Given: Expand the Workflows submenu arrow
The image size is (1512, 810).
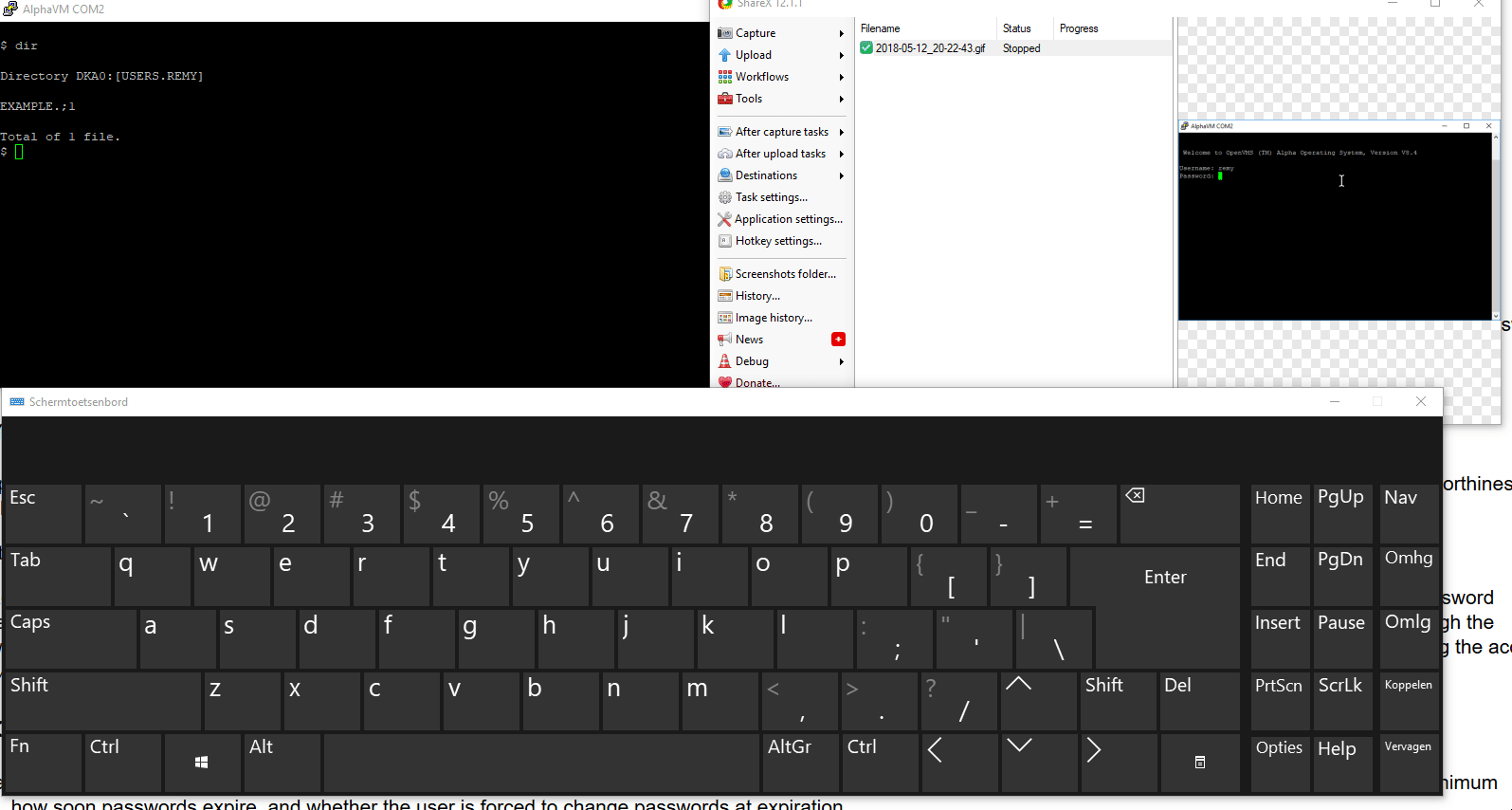Looking at the screenshot, I should [841, 77].
